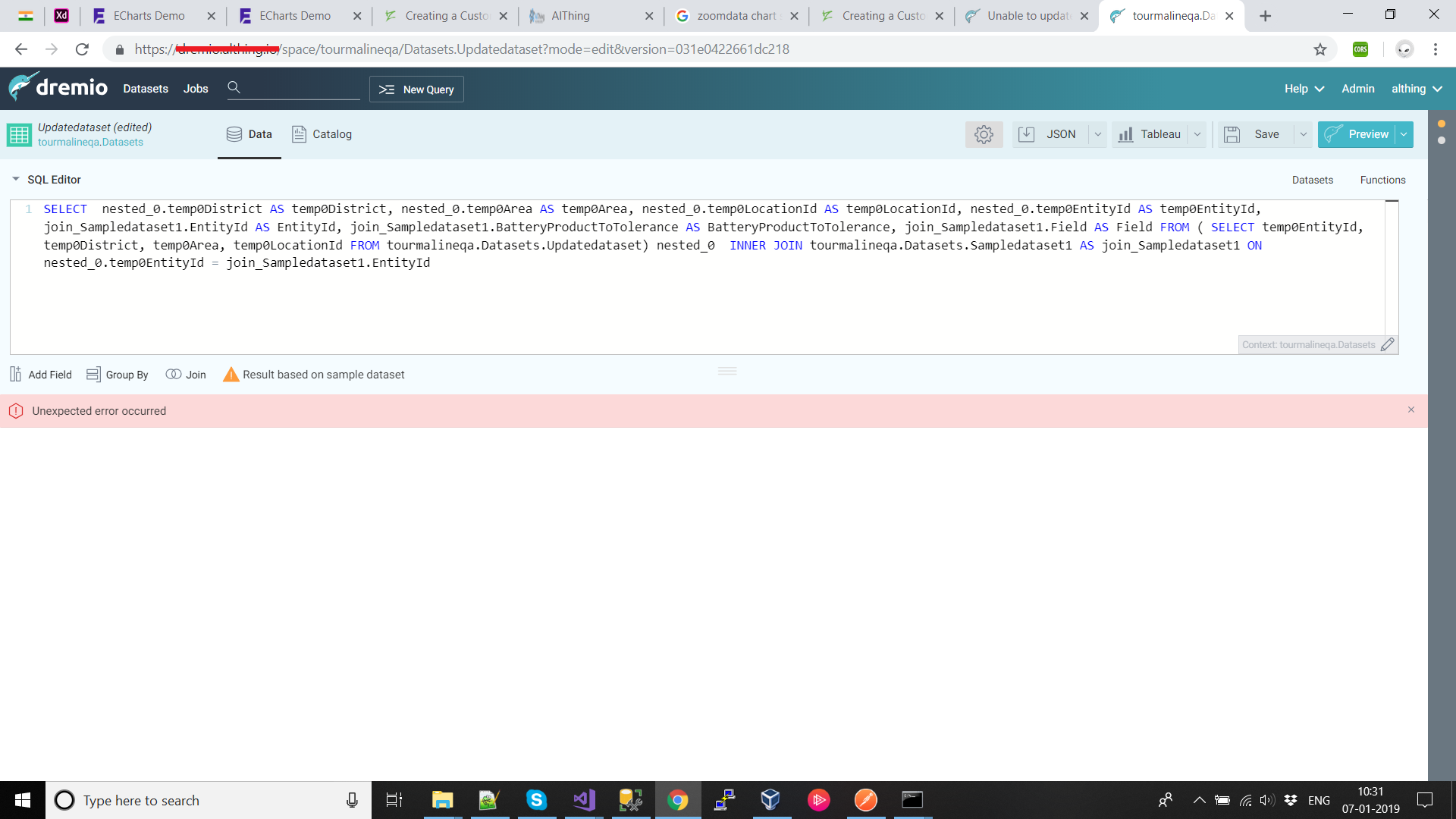Collapse the SQL Editor section
1456x819 pixels.
coord(15,180)
